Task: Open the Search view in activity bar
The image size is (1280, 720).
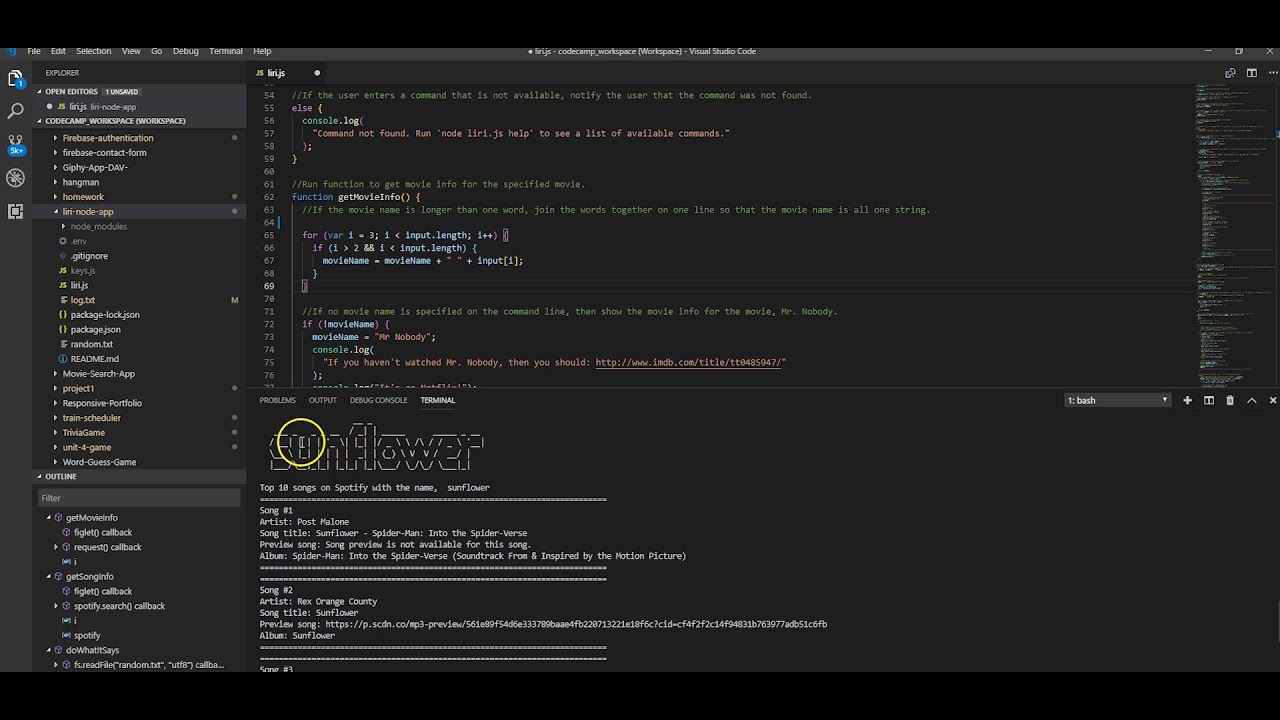Action: (15, 111)
